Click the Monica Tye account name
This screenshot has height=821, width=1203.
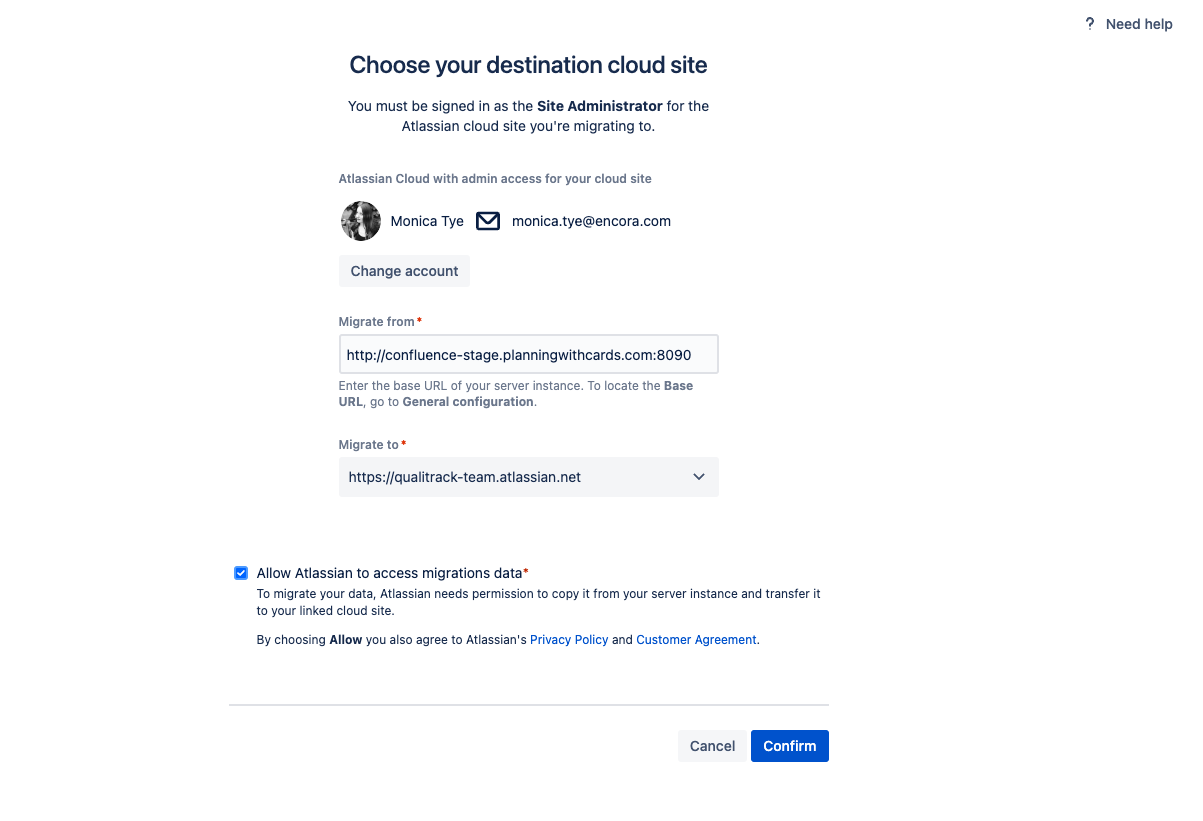(427, 221)
